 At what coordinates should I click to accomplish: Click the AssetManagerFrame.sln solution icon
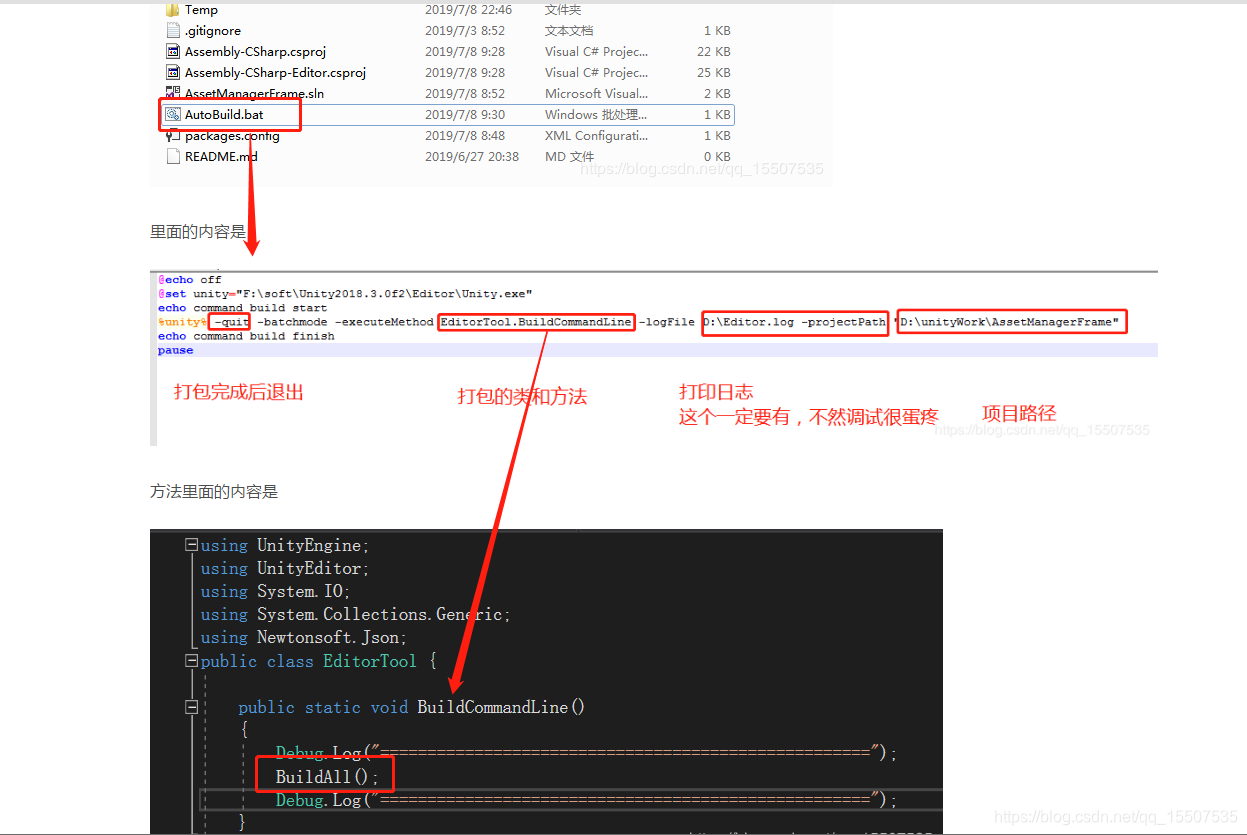click(x=172, y=94)
